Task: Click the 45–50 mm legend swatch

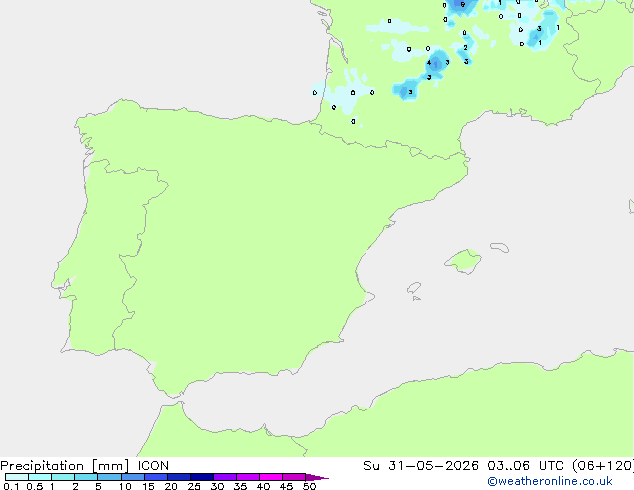Action: click(x=294, y=477)
